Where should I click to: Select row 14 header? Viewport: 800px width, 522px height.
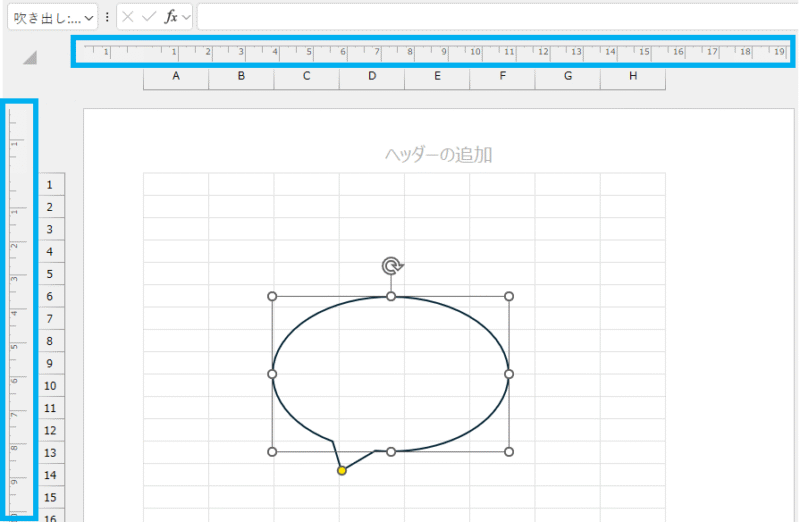coord(52,475)
